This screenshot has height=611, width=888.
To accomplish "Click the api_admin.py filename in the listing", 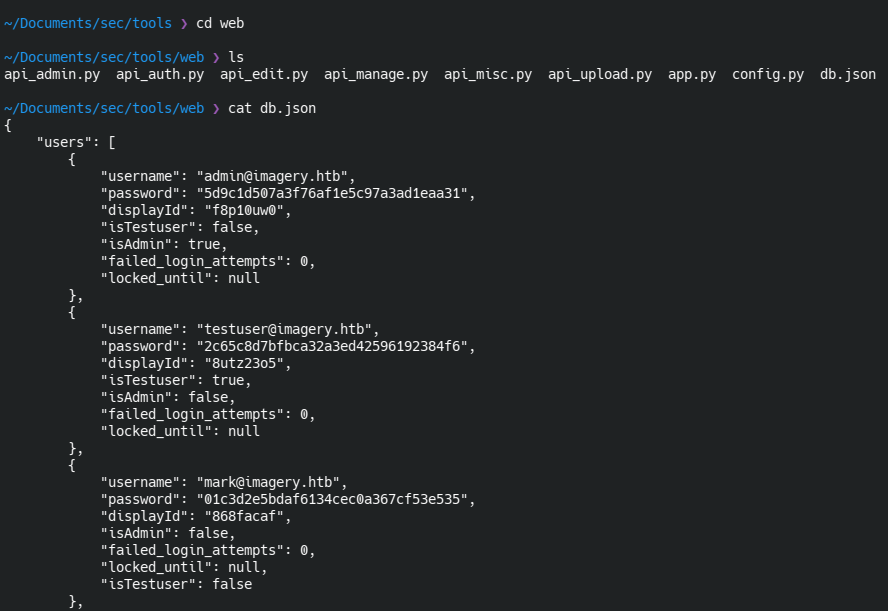I will tap(52, 74).
